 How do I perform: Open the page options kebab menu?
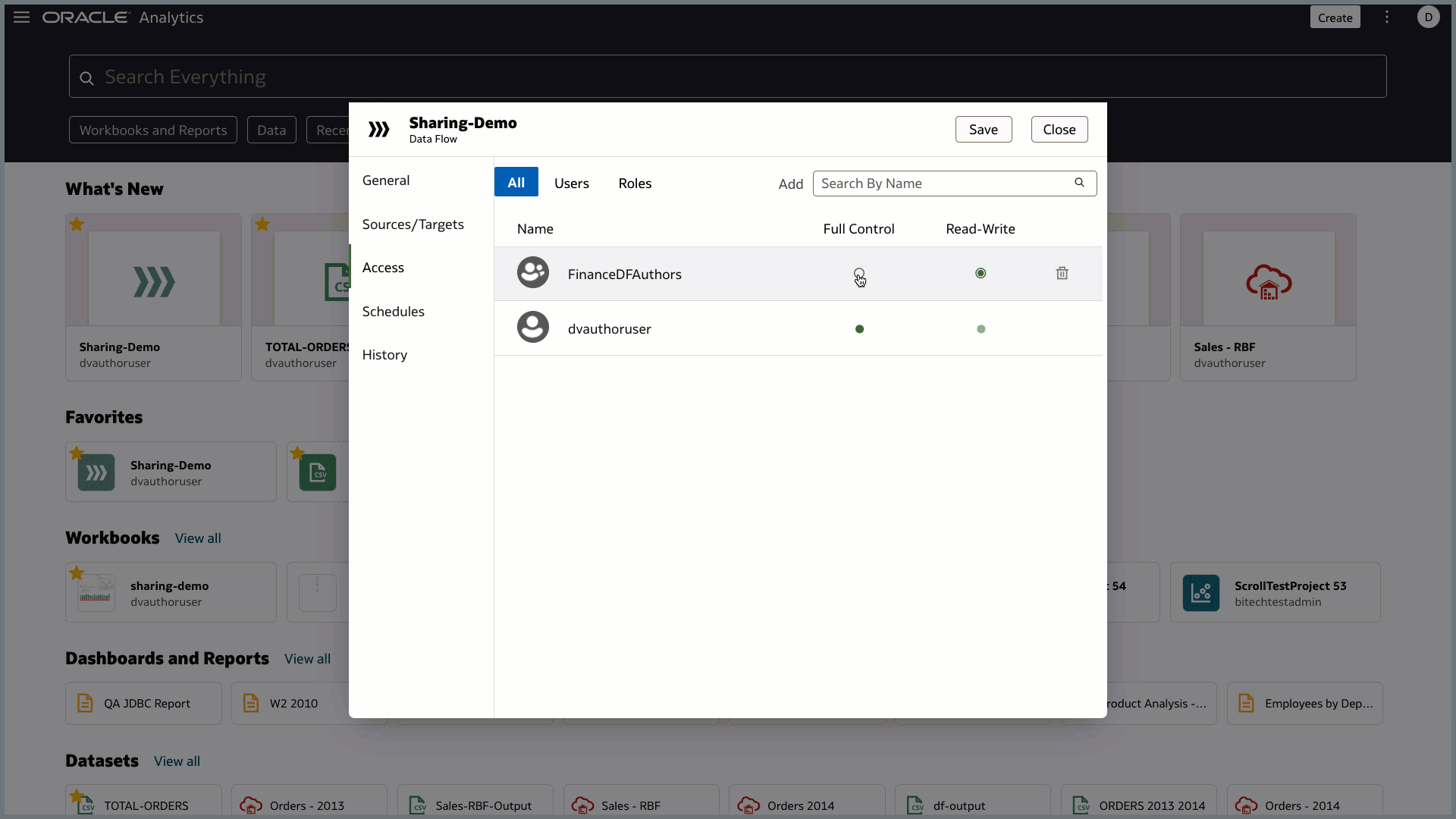1387,17
